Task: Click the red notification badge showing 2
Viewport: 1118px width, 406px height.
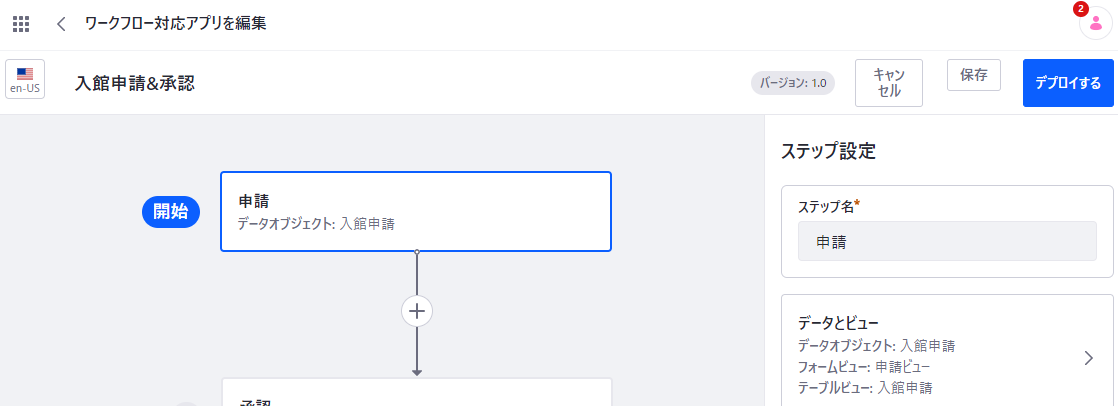Action: pos(1080,9)
